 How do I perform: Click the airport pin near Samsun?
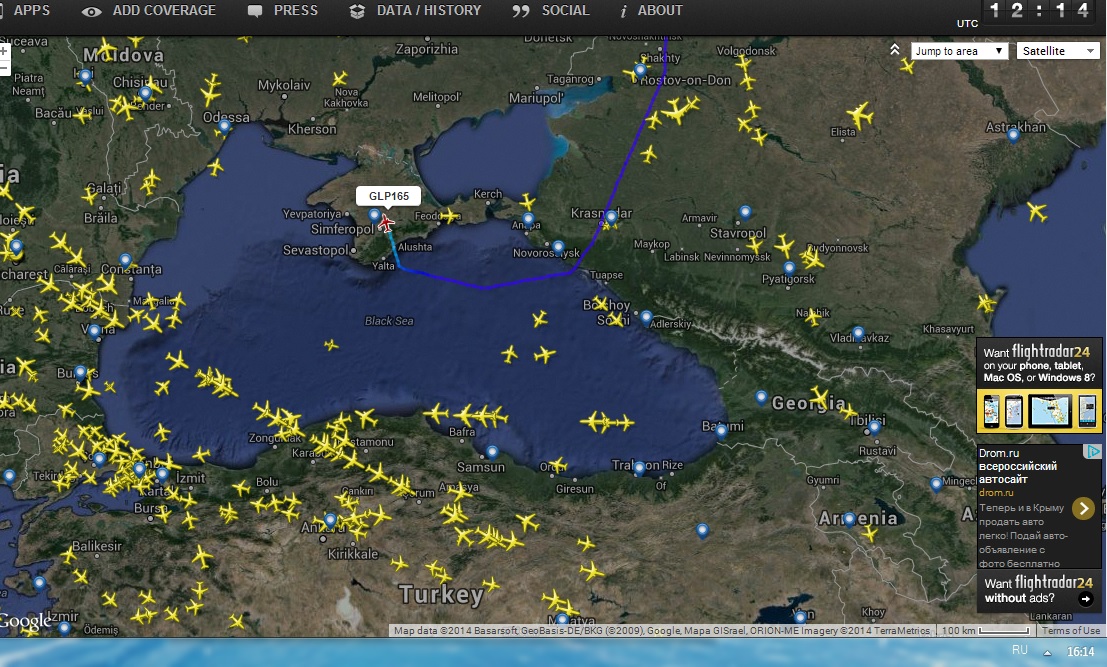pos(492,451)
